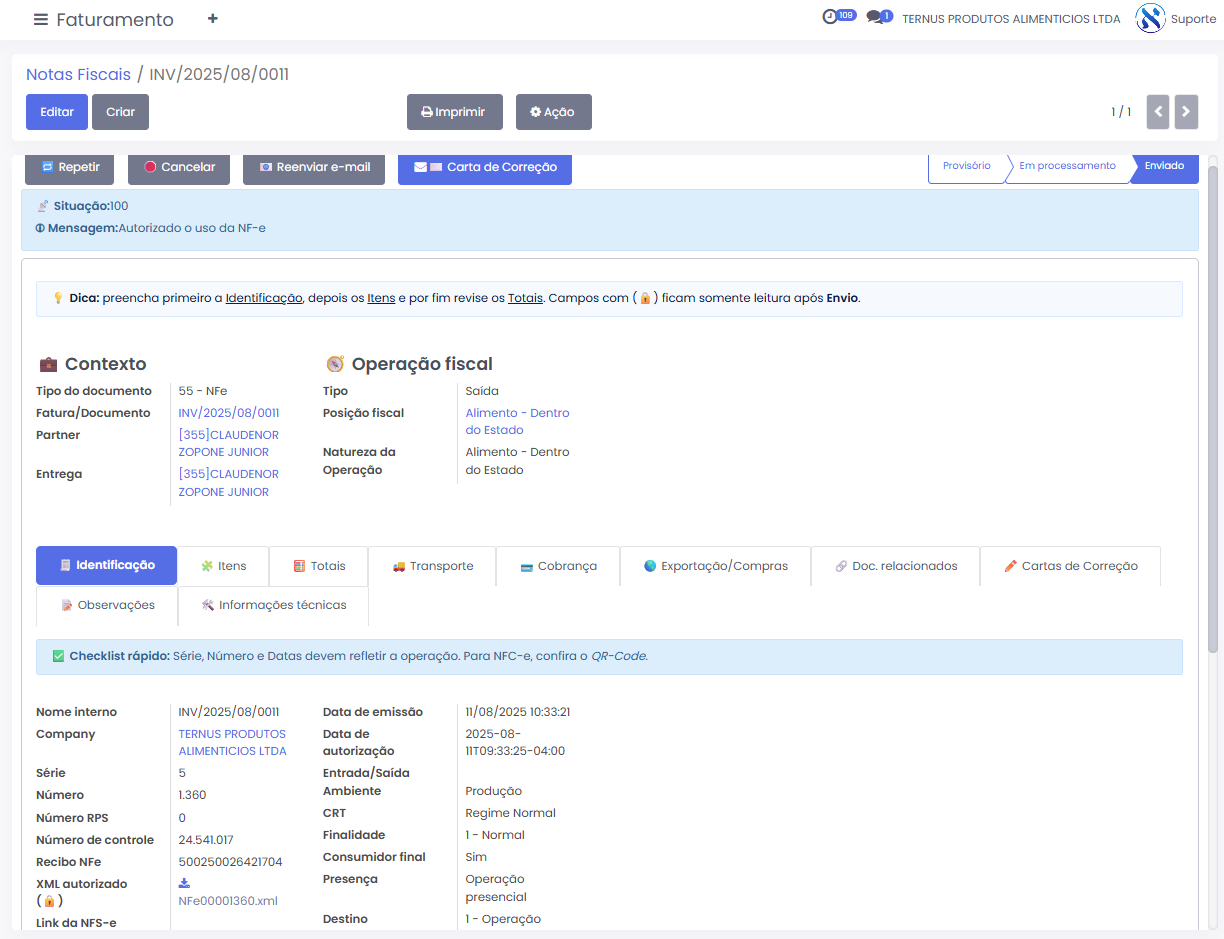Click the Carta de Correção button

coord(485,168)
